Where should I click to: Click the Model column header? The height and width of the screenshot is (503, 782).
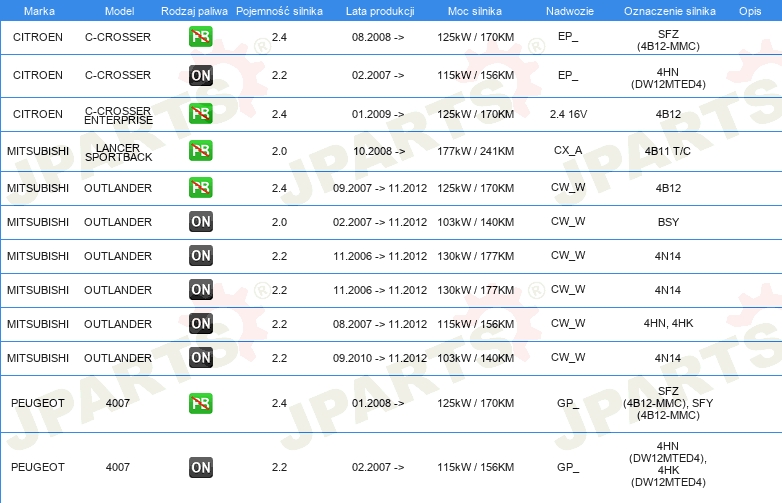pos(119,11)
